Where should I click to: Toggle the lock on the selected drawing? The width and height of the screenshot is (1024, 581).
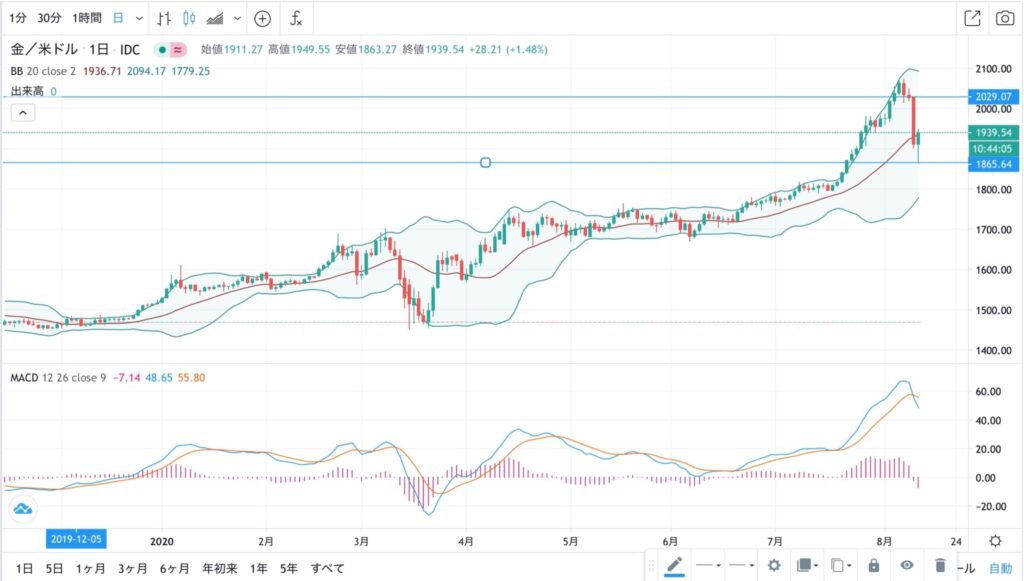click(873, 565)
